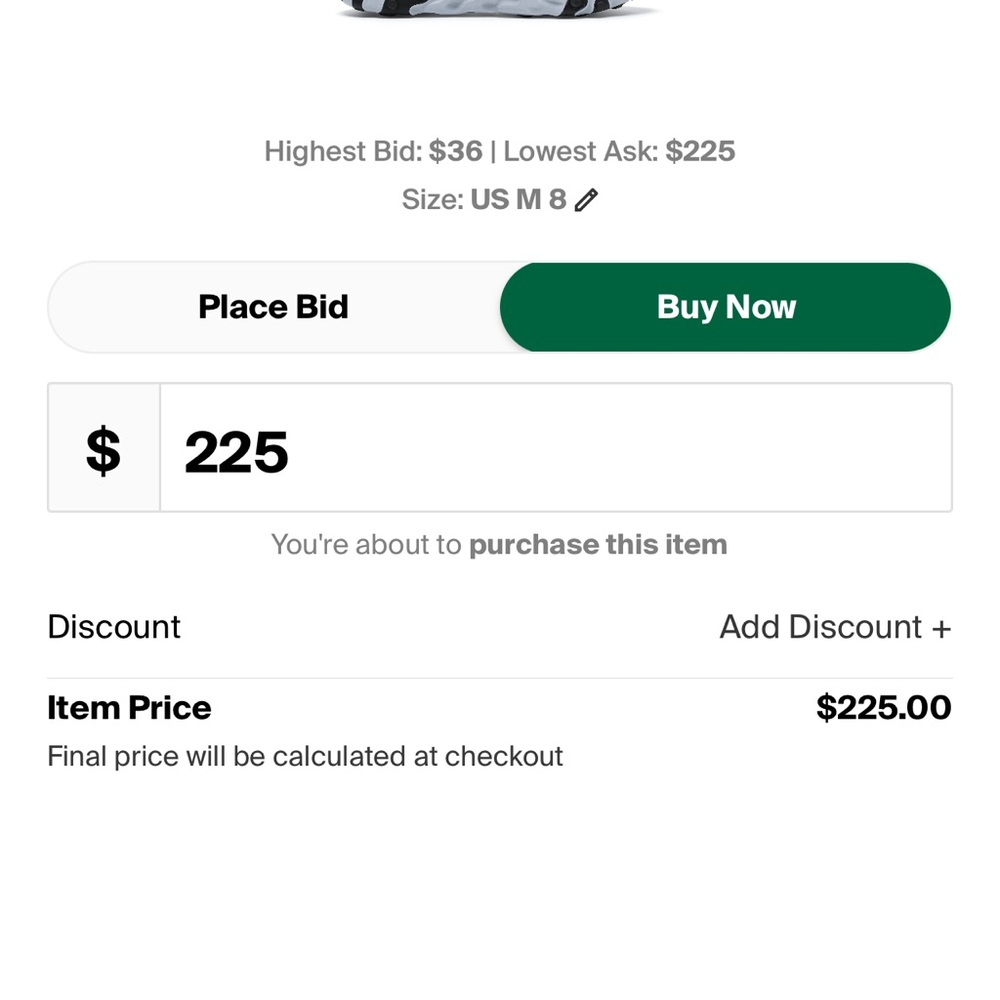This screenshot has width=1000, height=1000.
Task: Click the 'Lowest Ask:' label text
Action: pyautogui.click(x=581, y=152)
